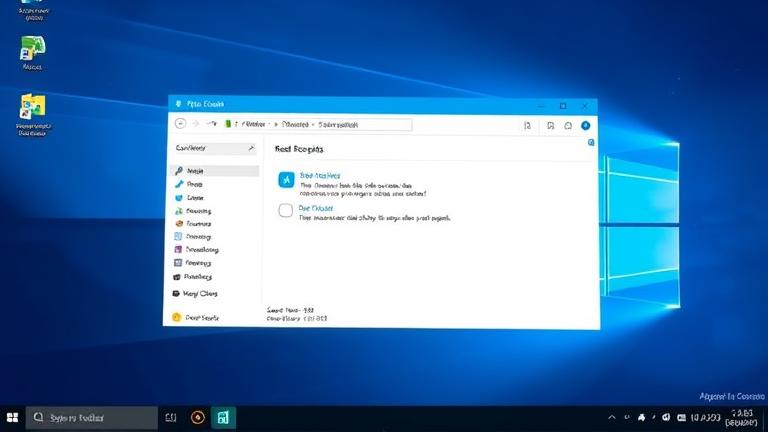Click the window title bar app icon
Screen dimensions: 768x432
pos(178,104)
